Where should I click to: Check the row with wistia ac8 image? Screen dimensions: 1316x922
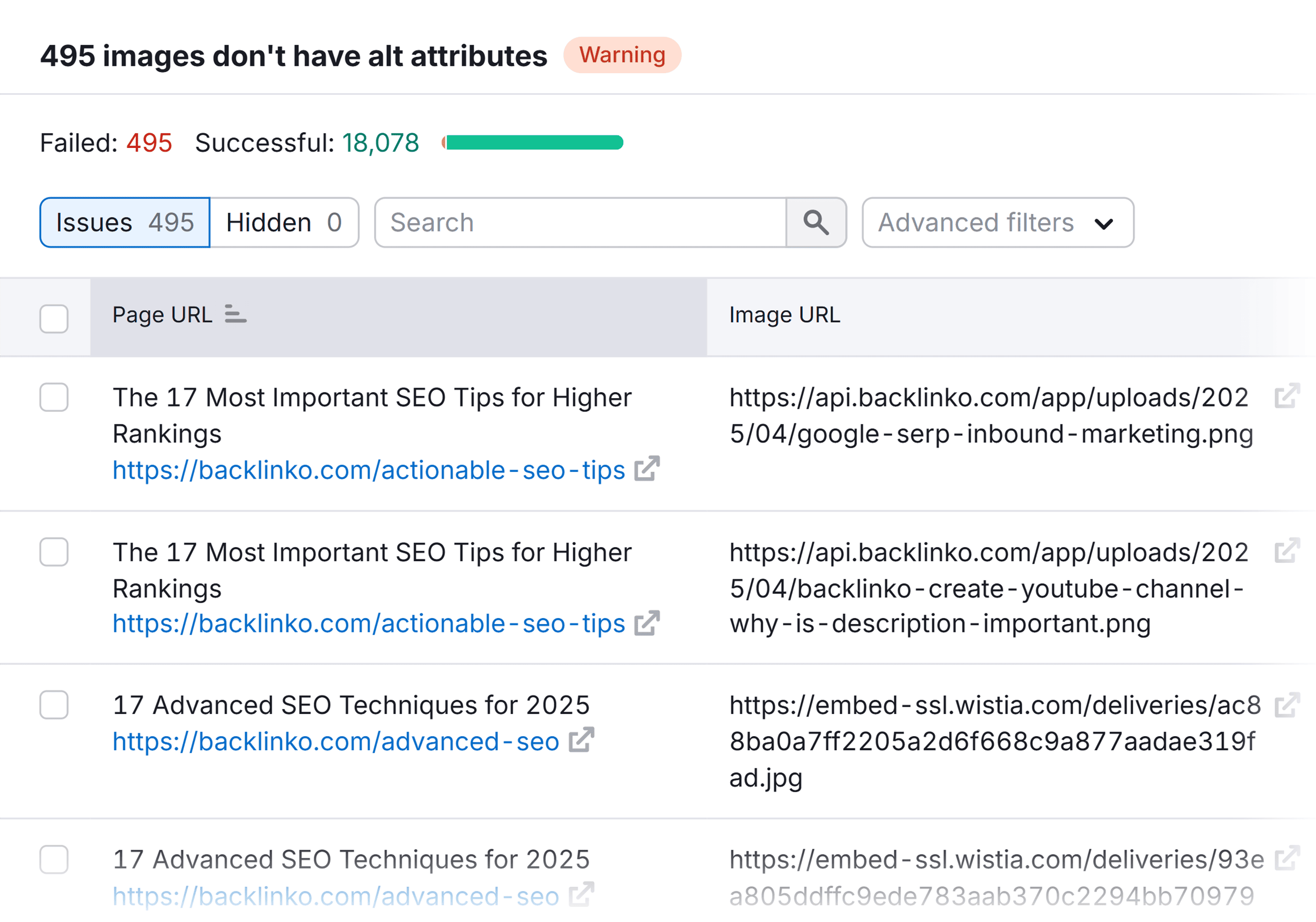point(54,705)
